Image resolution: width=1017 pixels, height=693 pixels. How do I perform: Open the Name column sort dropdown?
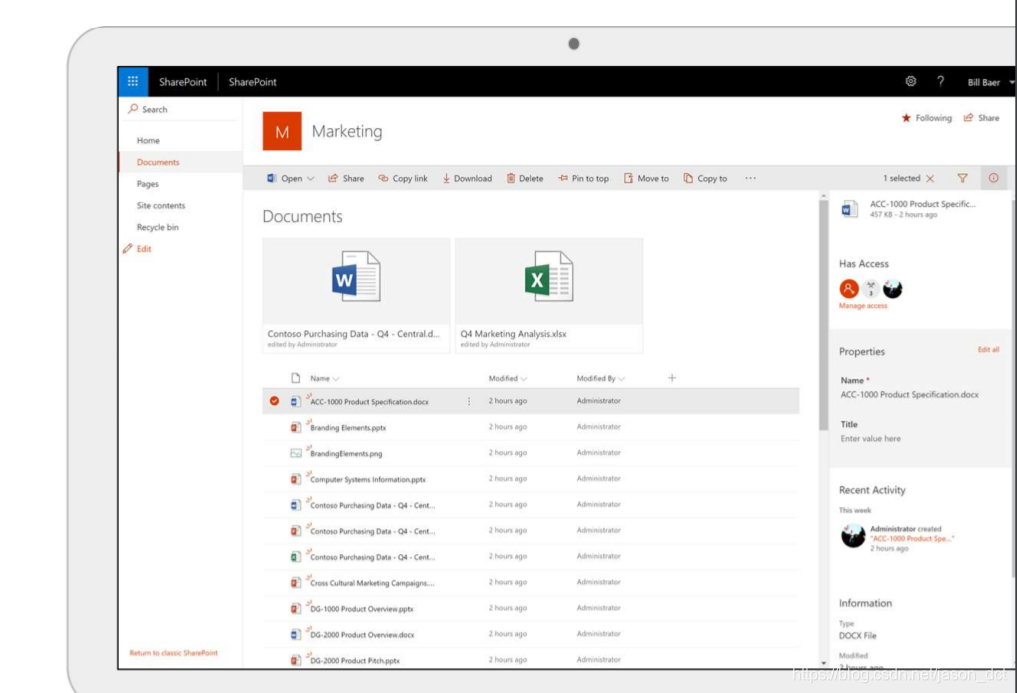coord(336,378)
